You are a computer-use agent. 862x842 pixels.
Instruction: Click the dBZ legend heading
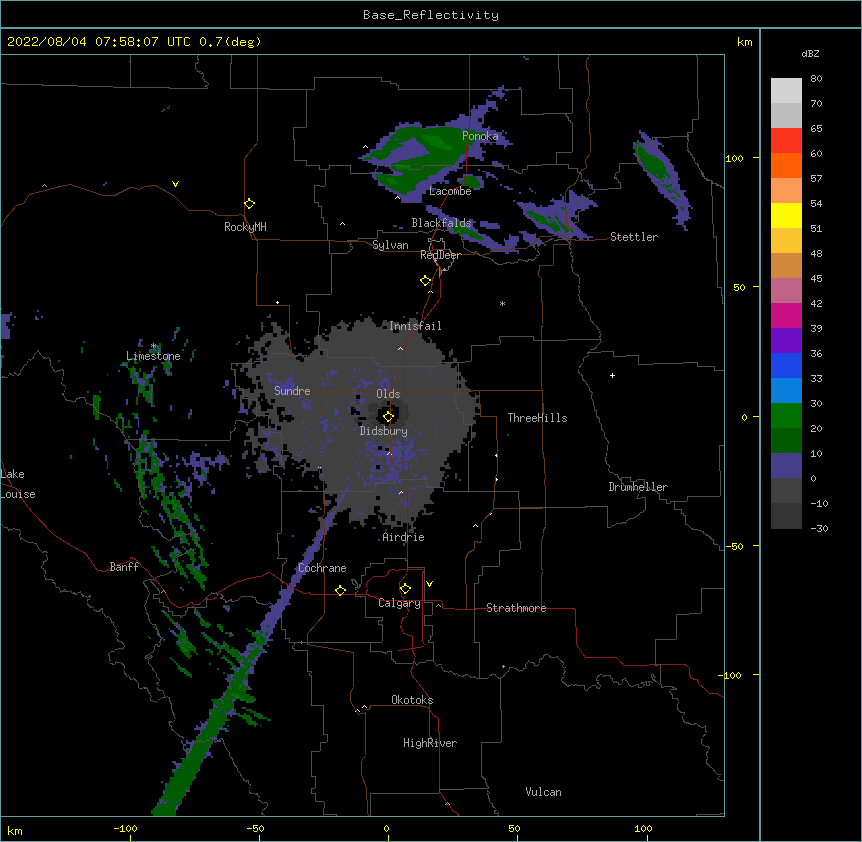(x=810, y=53)
